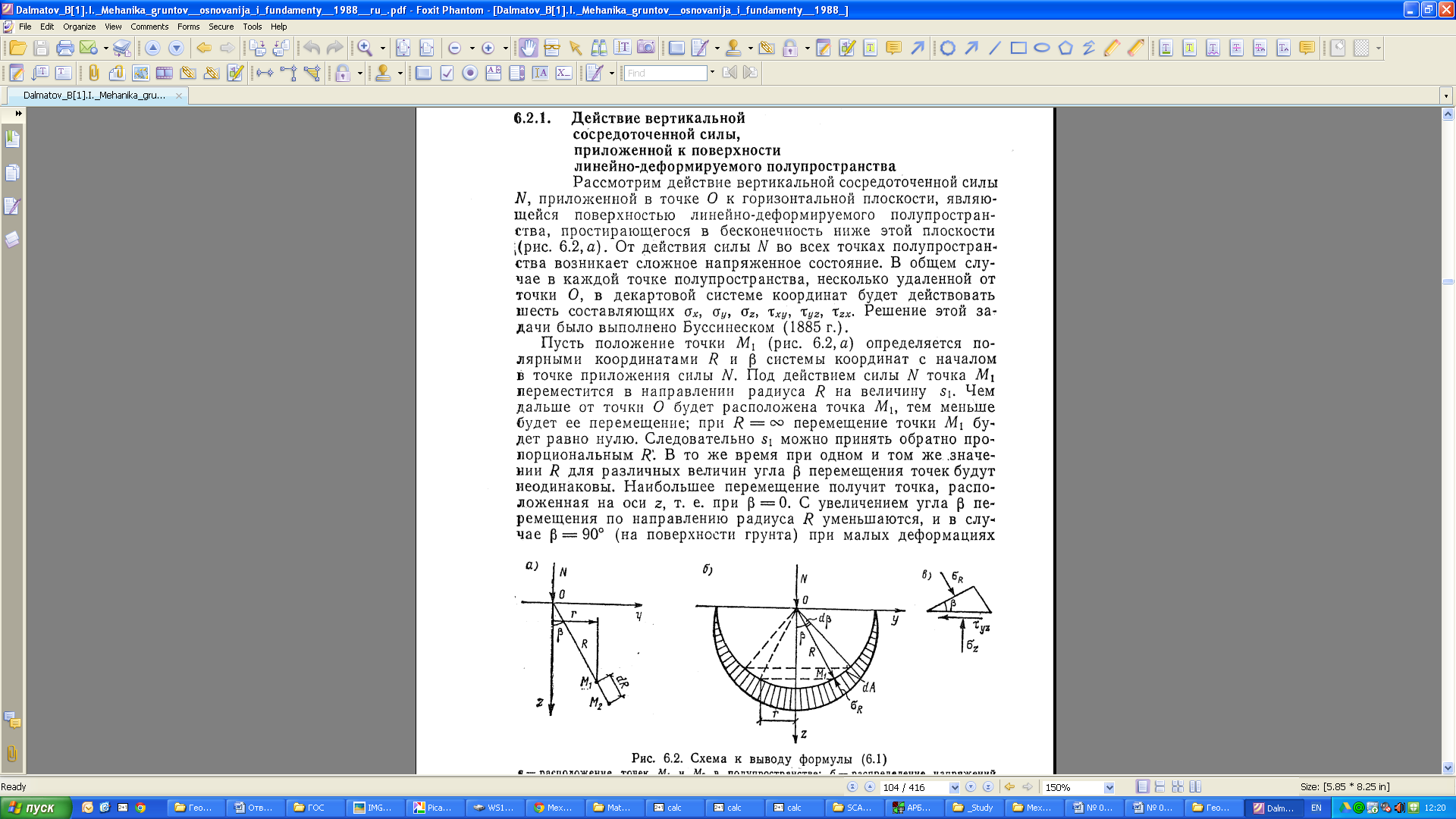The image size is (1456, 819).
Task: Click the yellow previous view arrow in toolbar
Action: click(204, 49)
